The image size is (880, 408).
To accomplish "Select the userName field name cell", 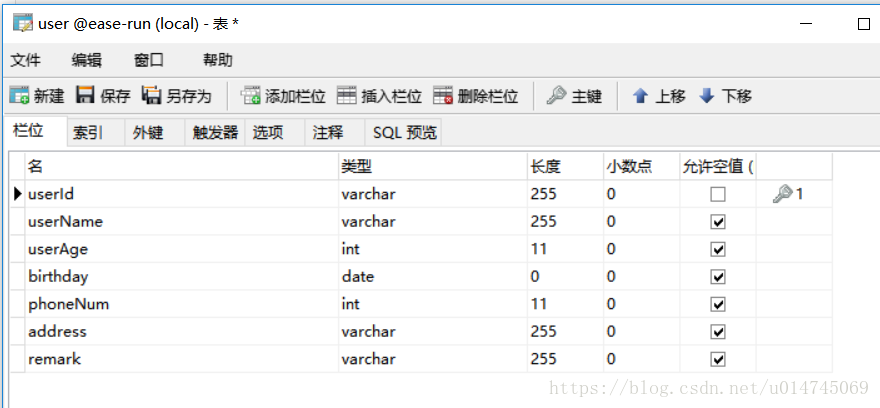I will pyautogui.click(x=182, y=222).
